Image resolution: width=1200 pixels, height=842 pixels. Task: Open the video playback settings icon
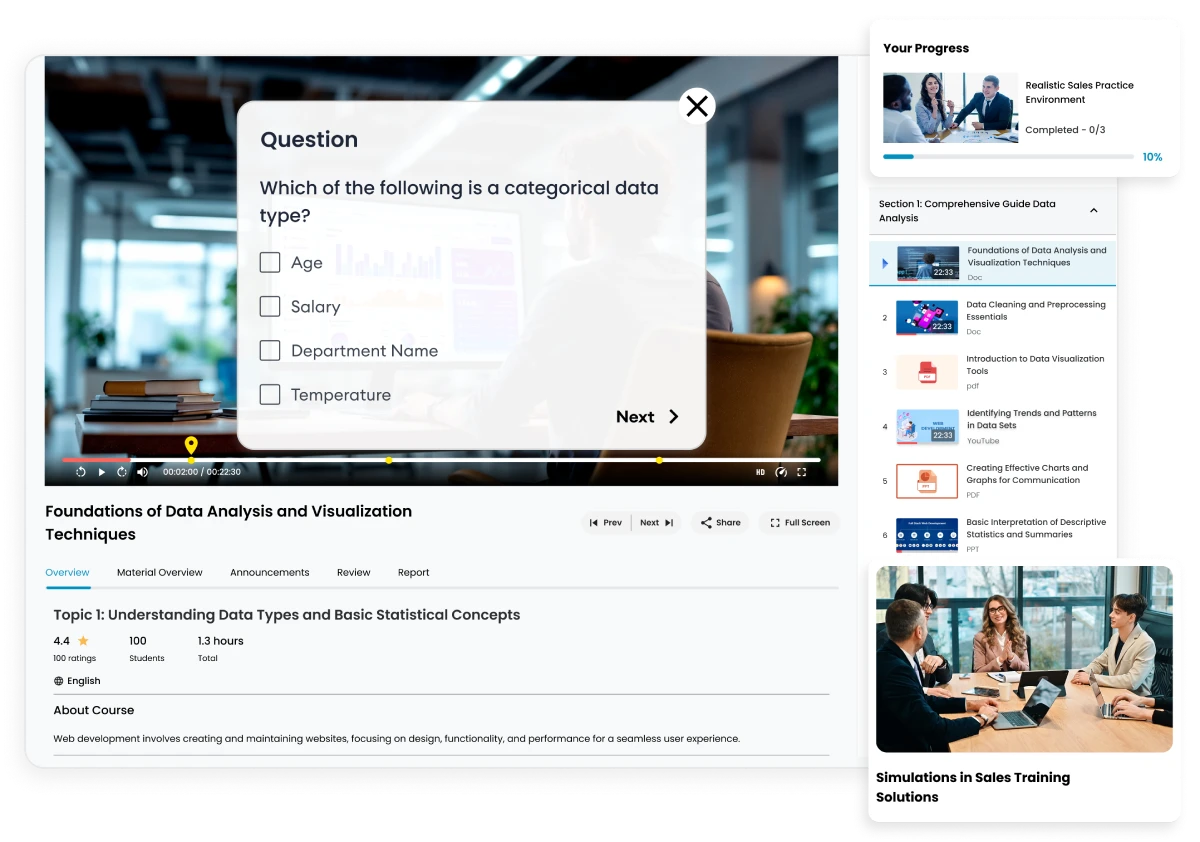(781, 471)
